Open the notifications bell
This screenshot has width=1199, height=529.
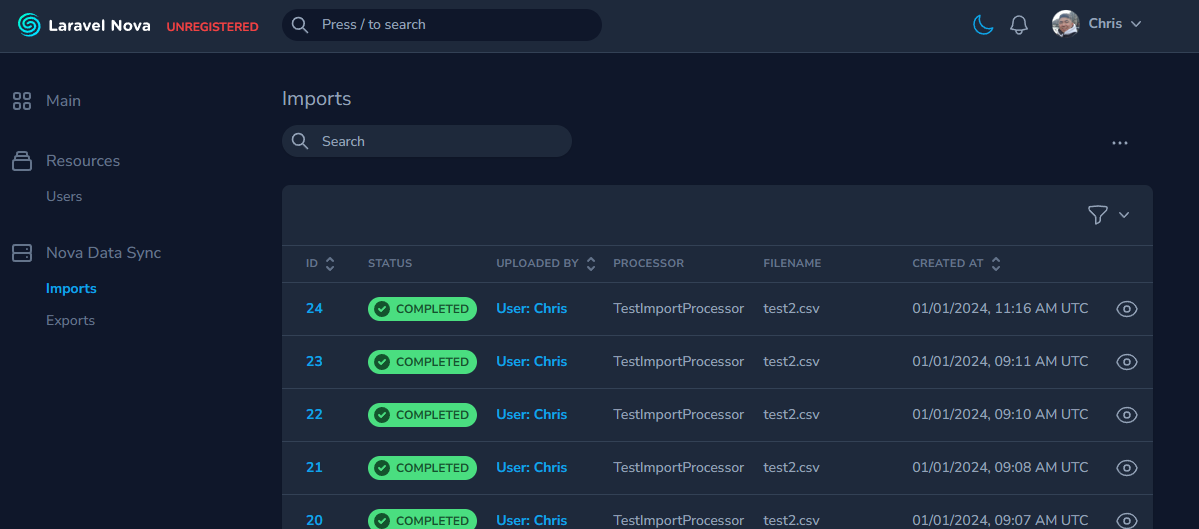1019,25
